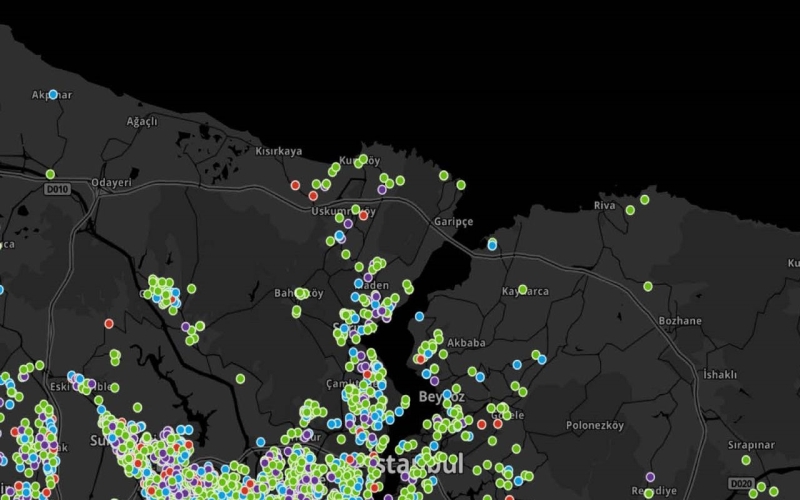
Task: Select the Polonezköy place label
Action: point(594,425)
